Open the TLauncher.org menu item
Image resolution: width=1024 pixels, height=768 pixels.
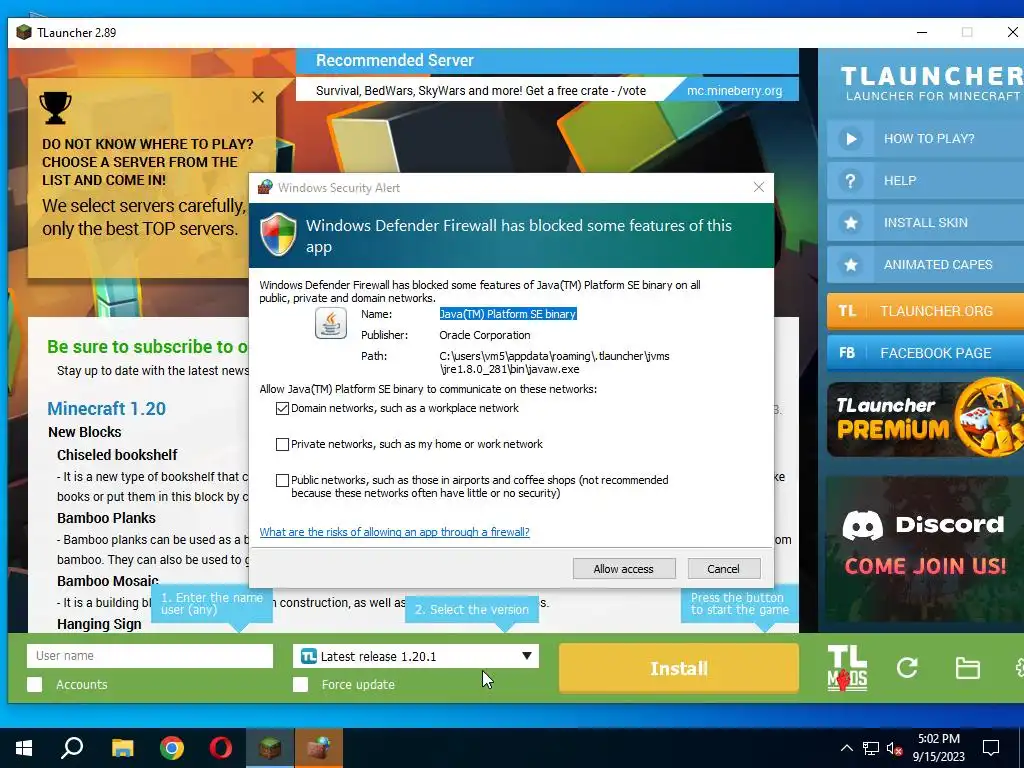tap(925, 311)
